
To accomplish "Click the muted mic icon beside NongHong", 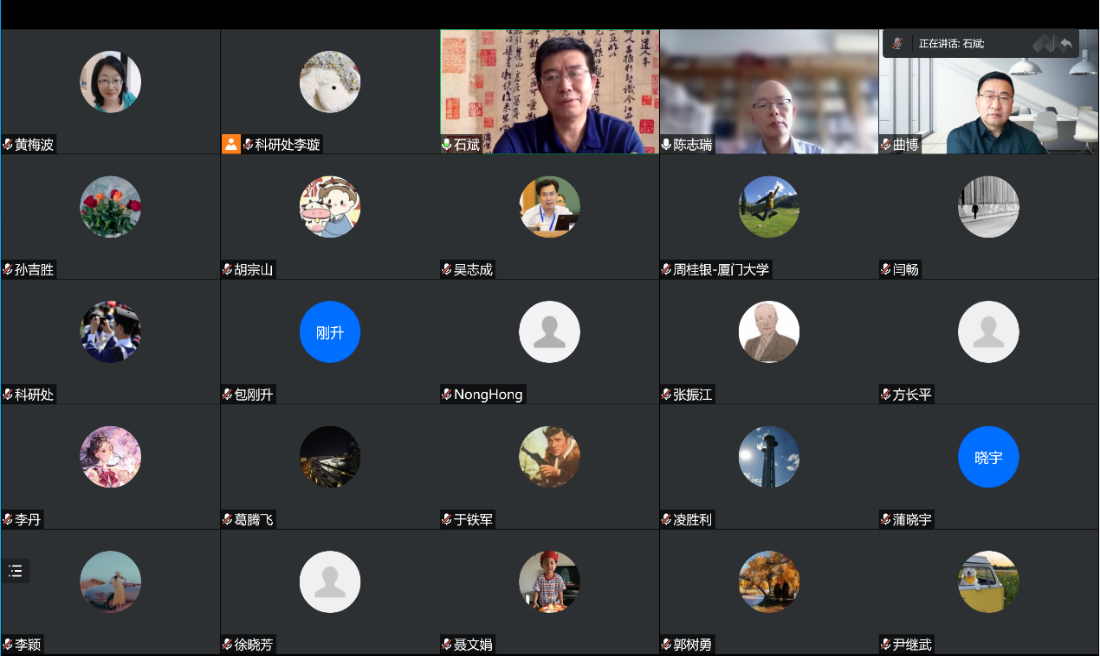I will coord(447,395).
